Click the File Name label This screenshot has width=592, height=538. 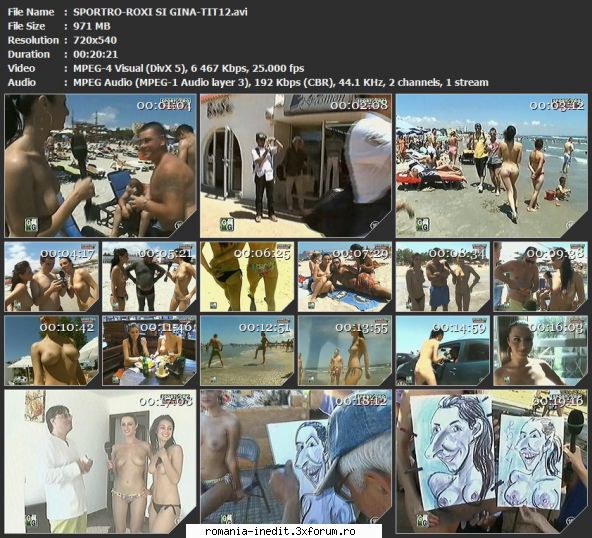[x=31, y=12]
